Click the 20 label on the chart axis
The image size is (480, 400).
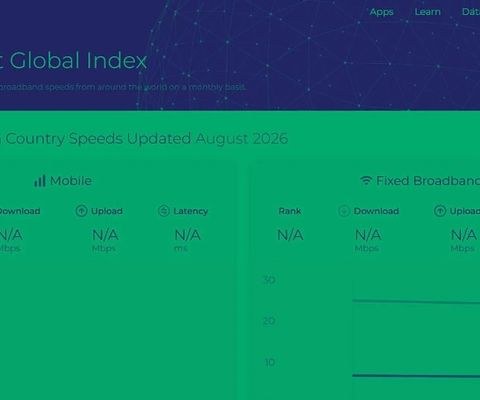point(269,321)
